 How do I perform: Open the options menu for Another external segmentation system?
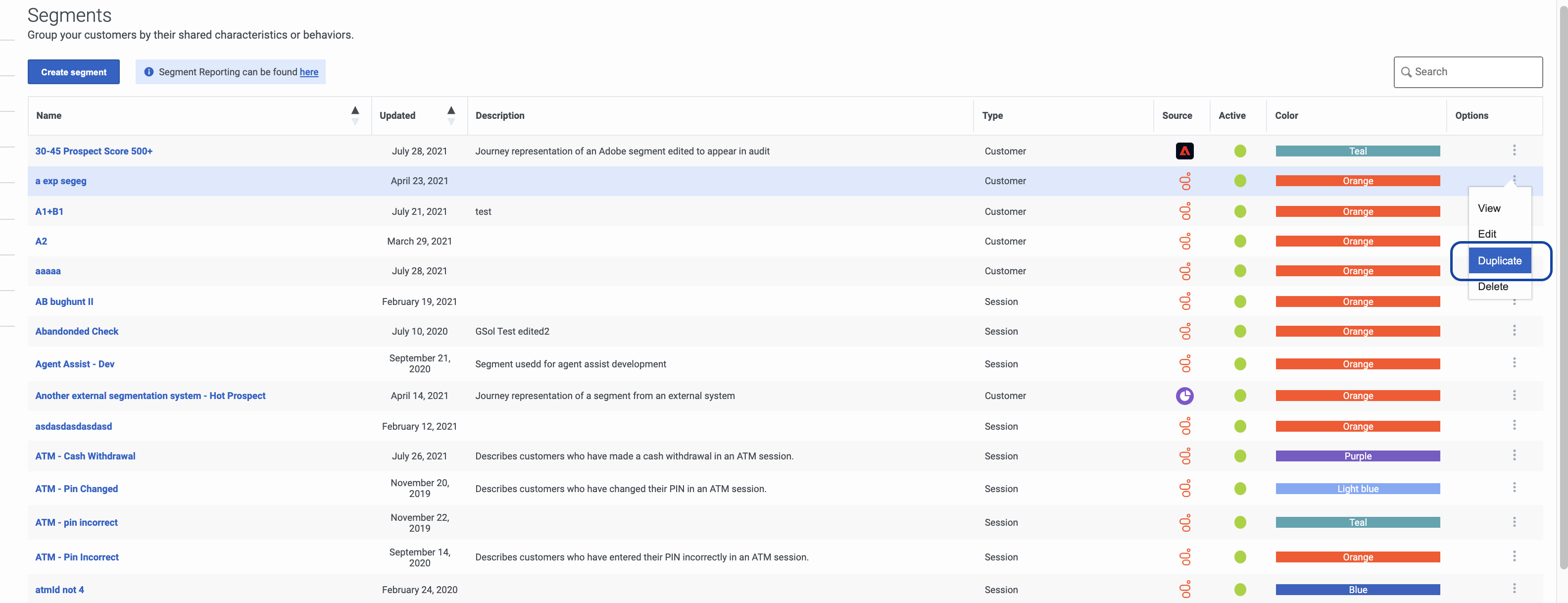[x=1514, y=395]
